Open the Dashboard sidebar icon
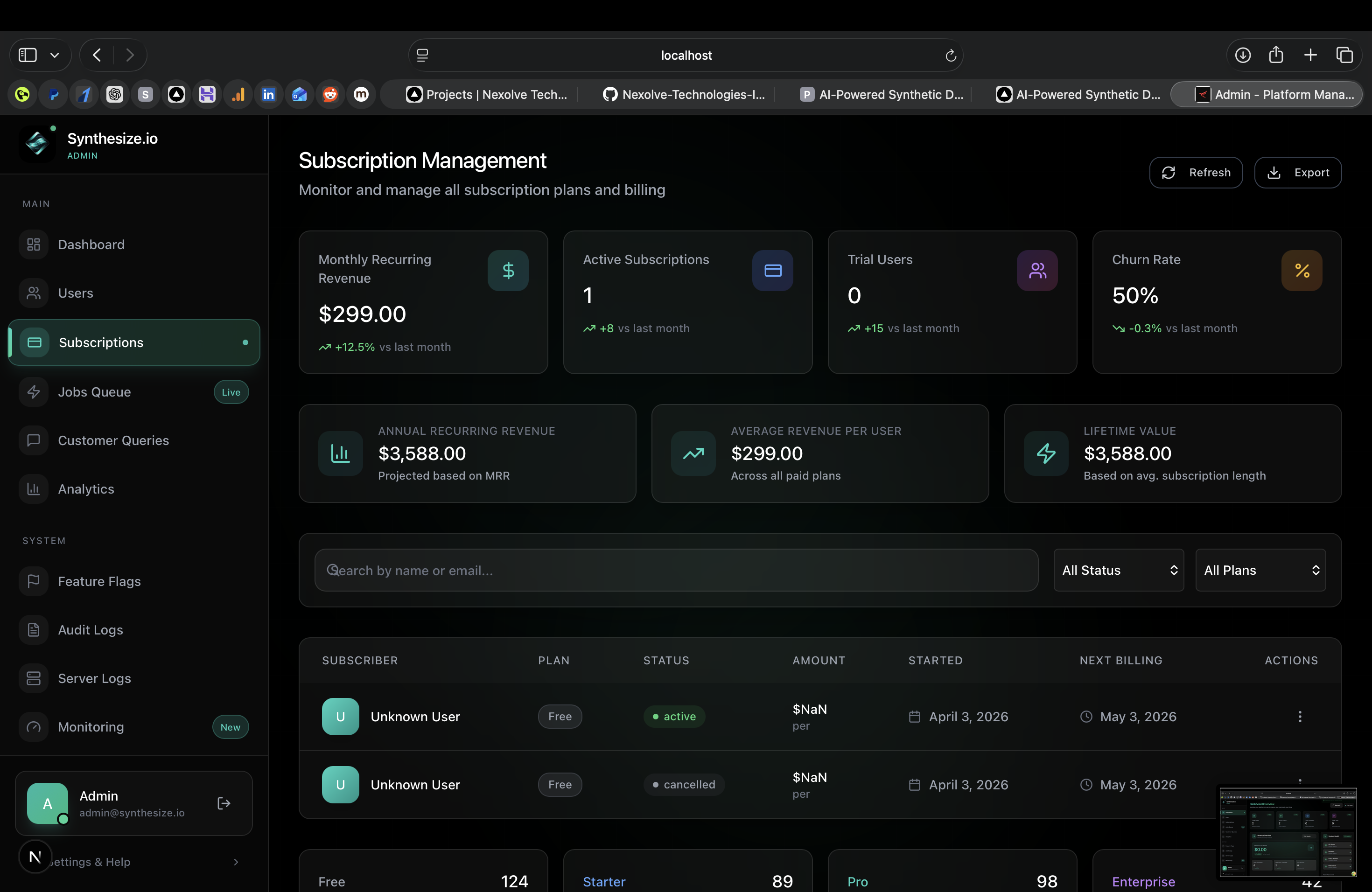Viewport: 1372px width, 892px height. coord(91,244)
